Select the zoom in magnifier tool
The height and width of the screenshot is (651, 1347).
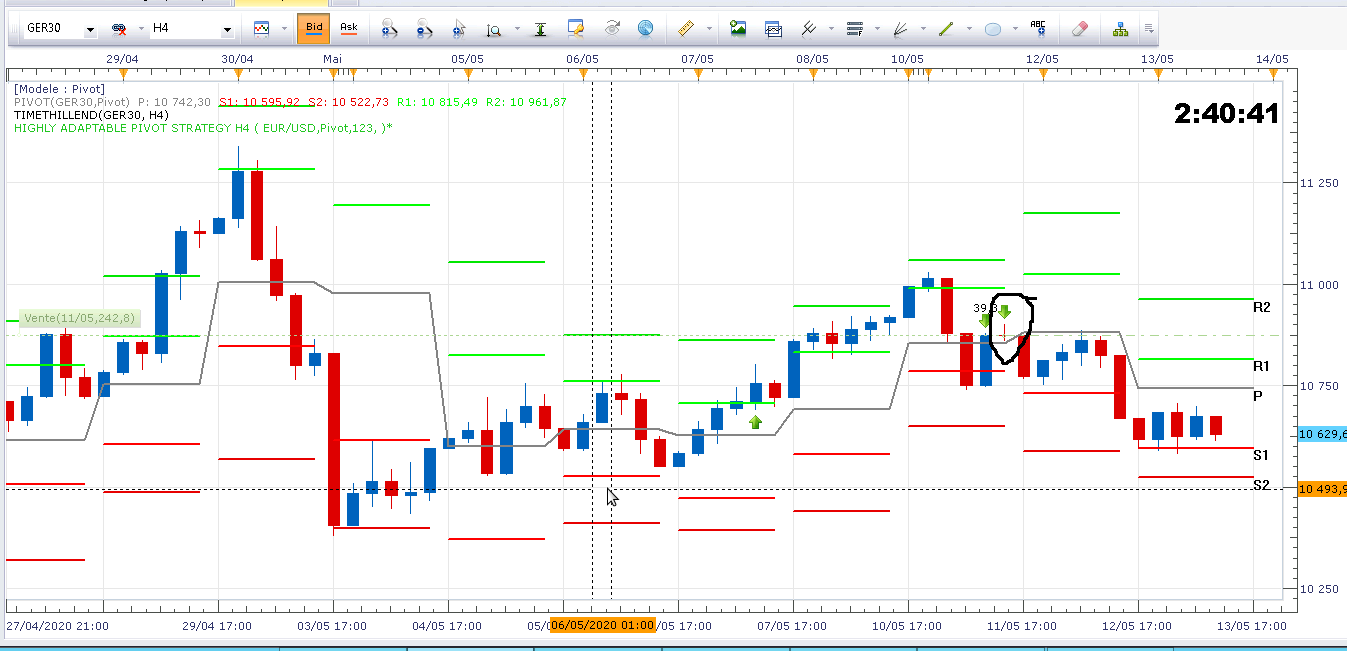[x=388, y=29]
